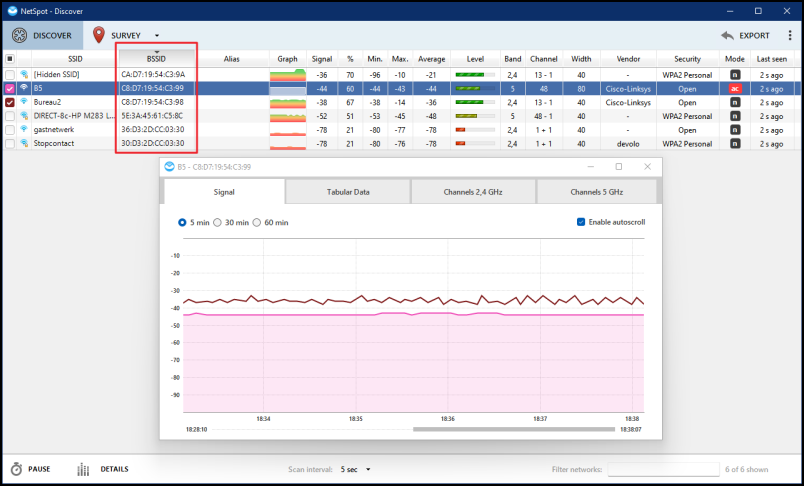Check the box for Stopcontact network
This screenshot has height=486, width=804.
[x=10, y=144]
